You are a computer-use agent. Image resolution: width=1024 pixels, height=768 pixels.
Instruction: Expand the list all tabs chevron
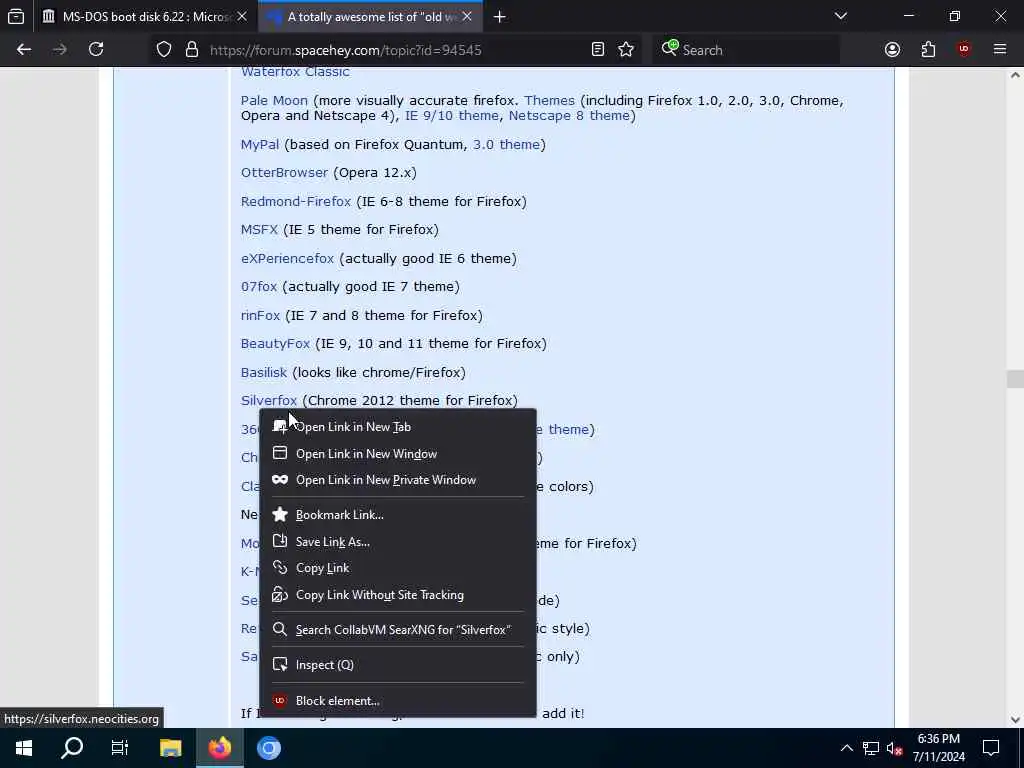point(841,16)
